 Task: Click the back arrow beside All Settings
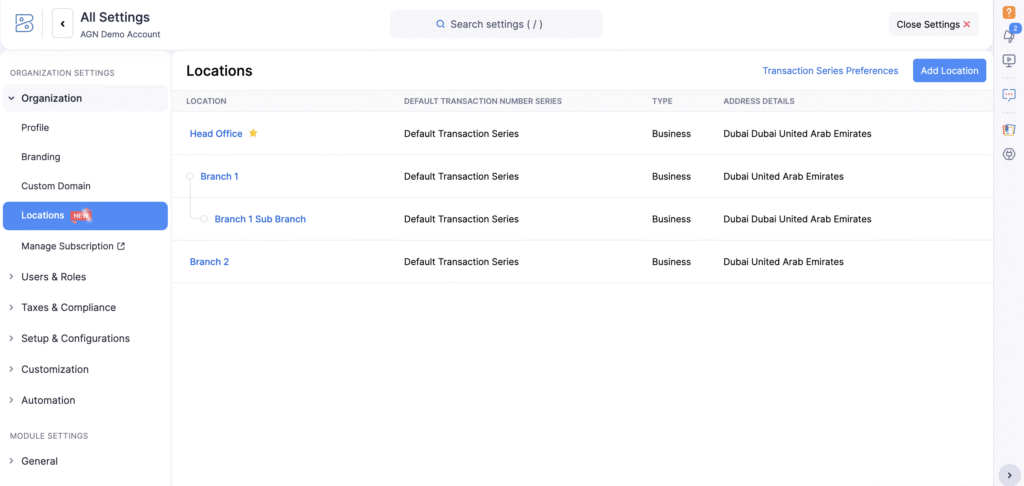tap(62, 23)
